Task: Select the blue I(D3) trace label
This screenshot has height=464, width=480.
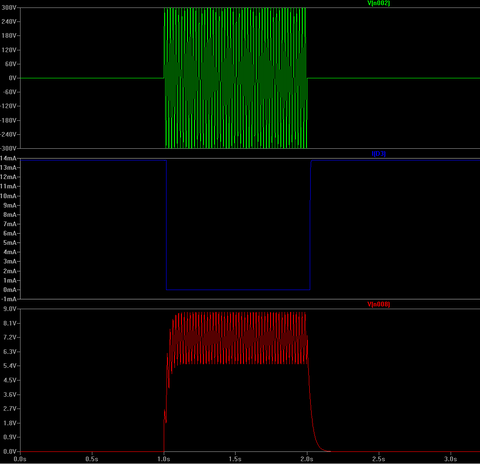Action: click(x=379, y=154)
